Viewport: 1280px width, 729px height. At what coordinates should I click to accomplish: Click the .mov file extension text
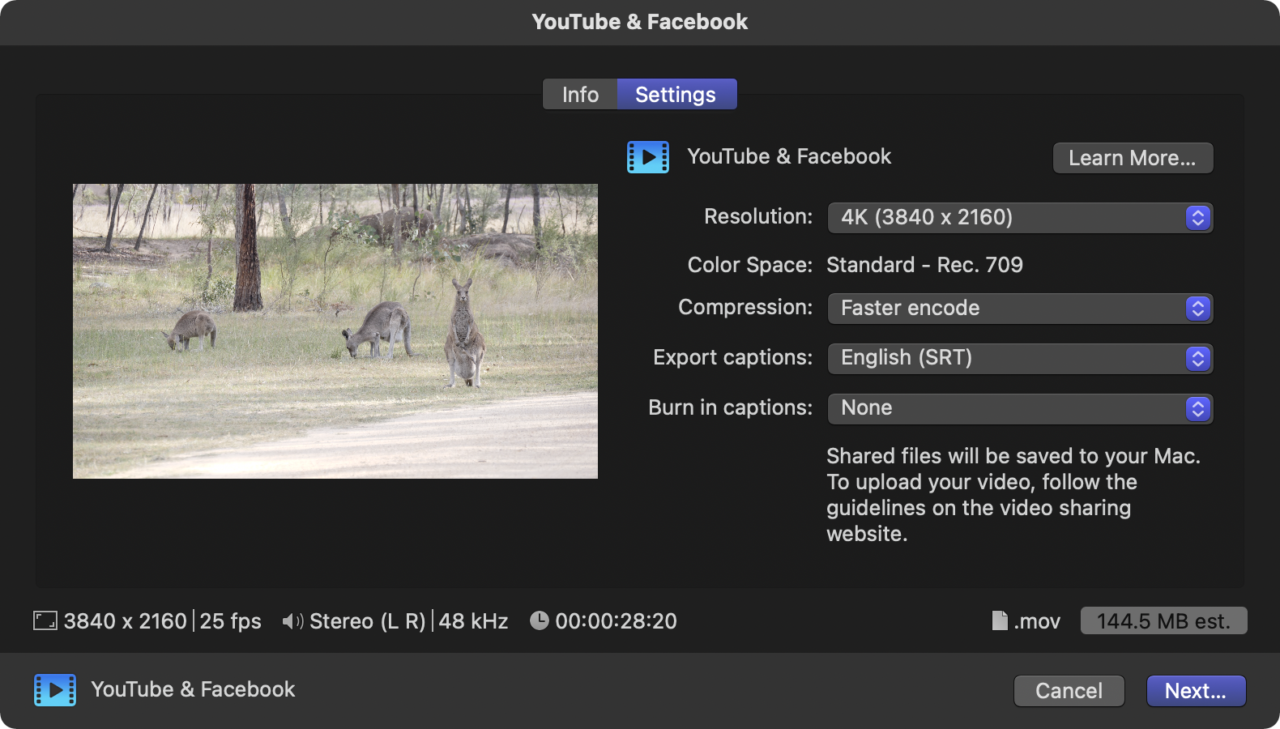pyautogui.click(x=1037, y=621)
